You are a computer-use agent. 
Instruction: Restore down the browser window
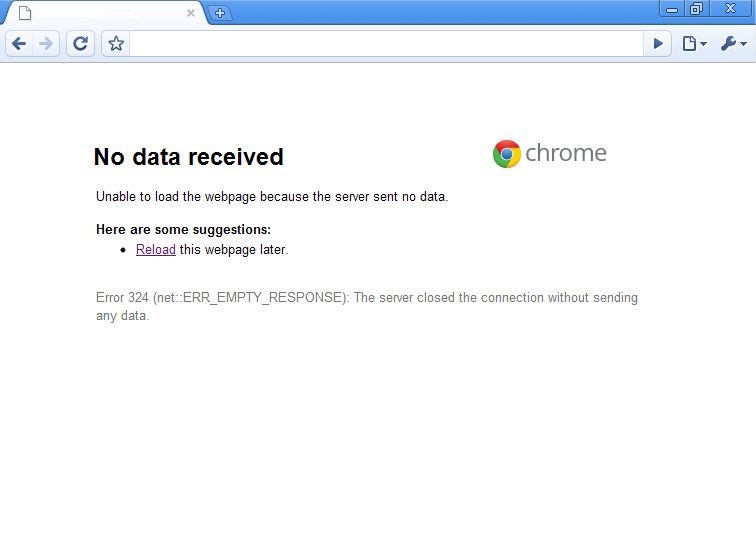click(696, 9)
